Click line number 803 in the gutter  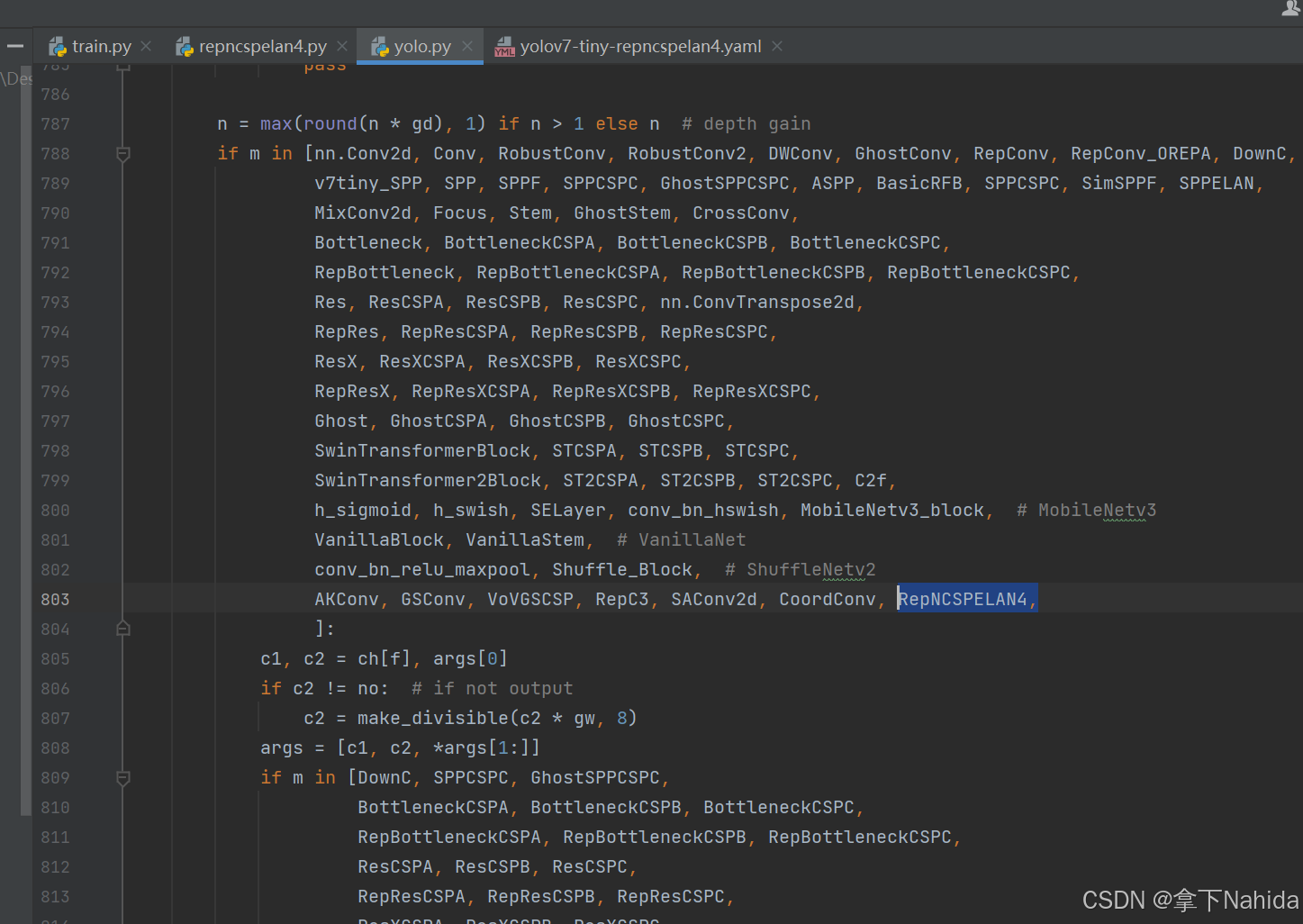tap(55, 600)
